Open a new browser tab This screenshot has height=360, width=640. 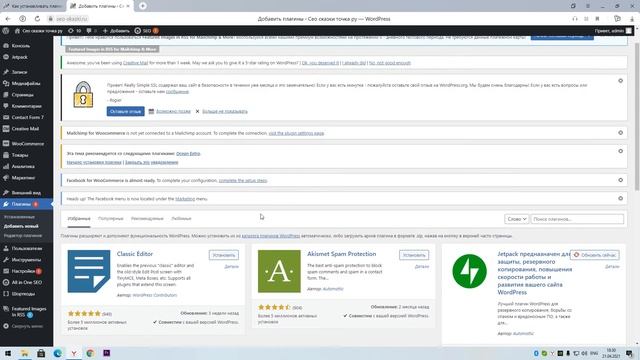(143, 6)
